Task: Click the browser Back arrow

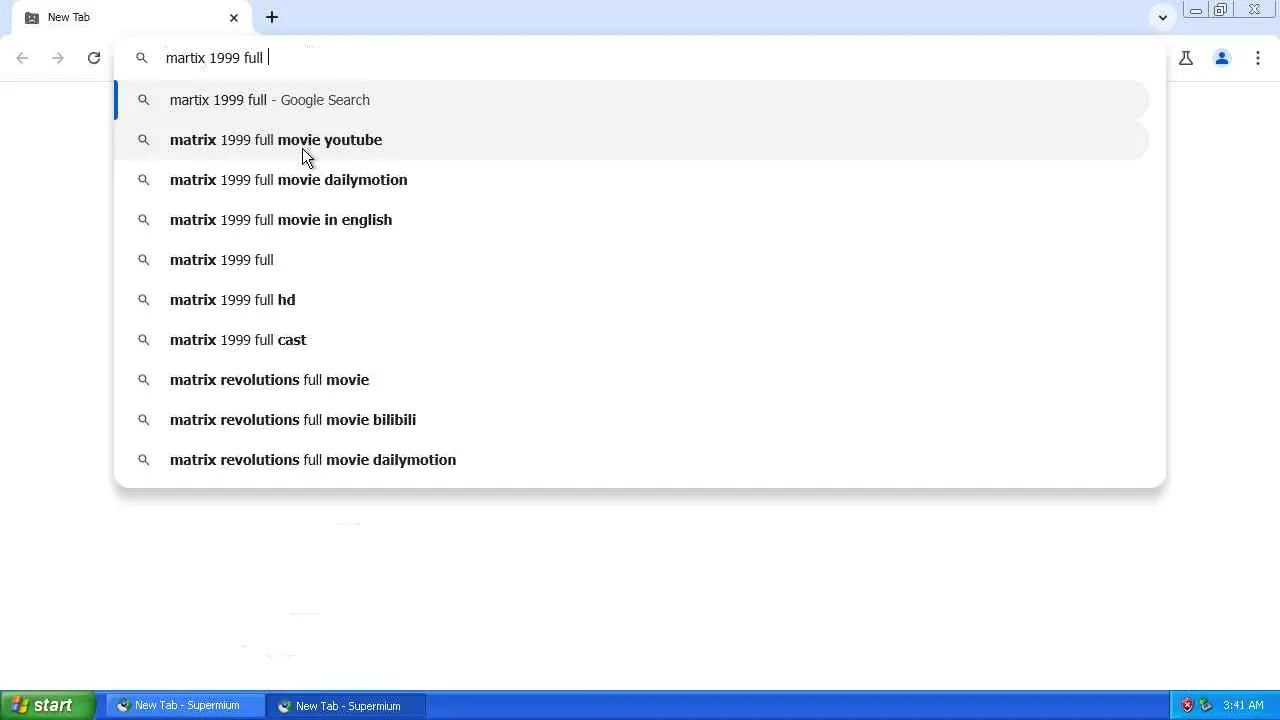Action: pyautogui.click(x=22, y=58)
